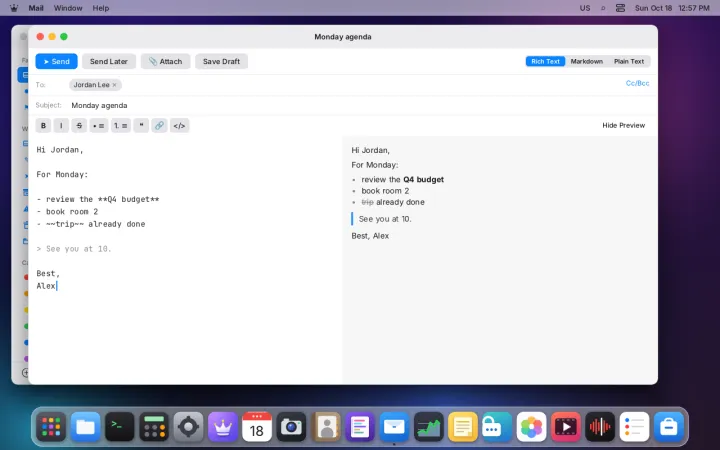Open the password lock app in the dock

pos(497,427)
